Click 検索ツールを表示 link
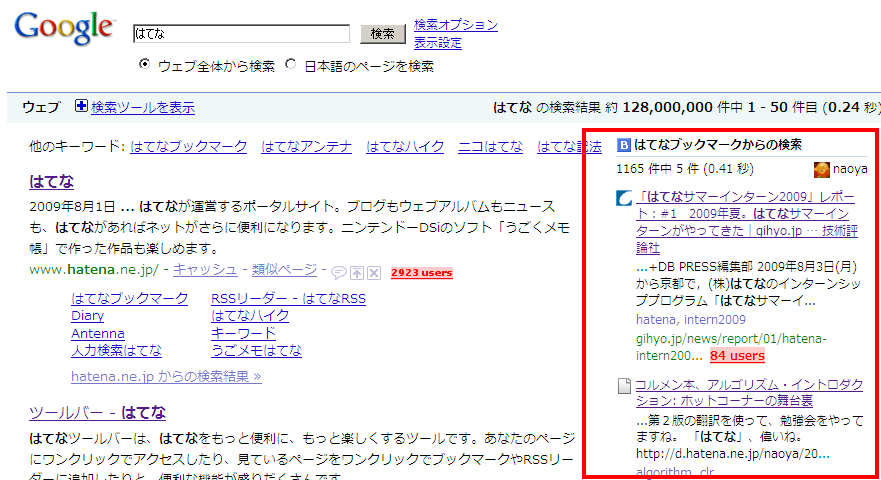The height and width of the screenshot is (480, 881). [x=143, y=107]
